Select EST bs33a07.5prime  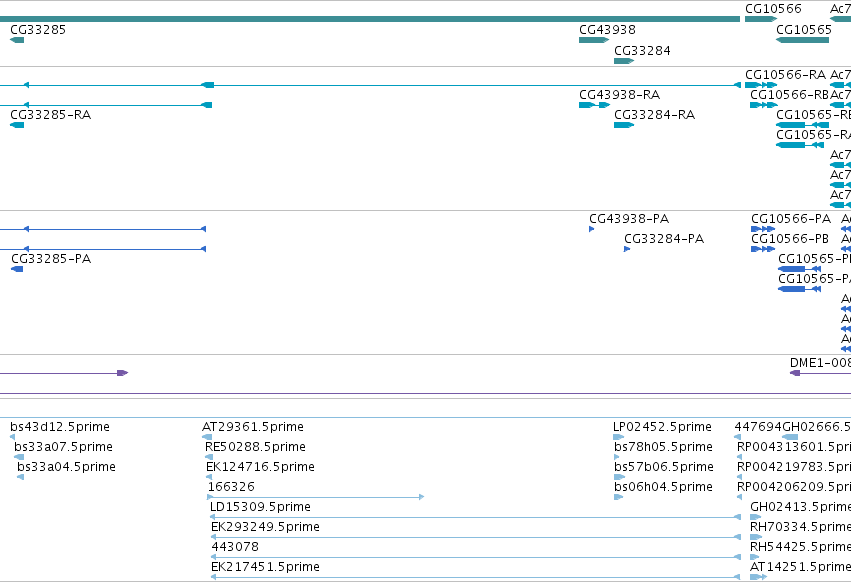coord(19,457)
